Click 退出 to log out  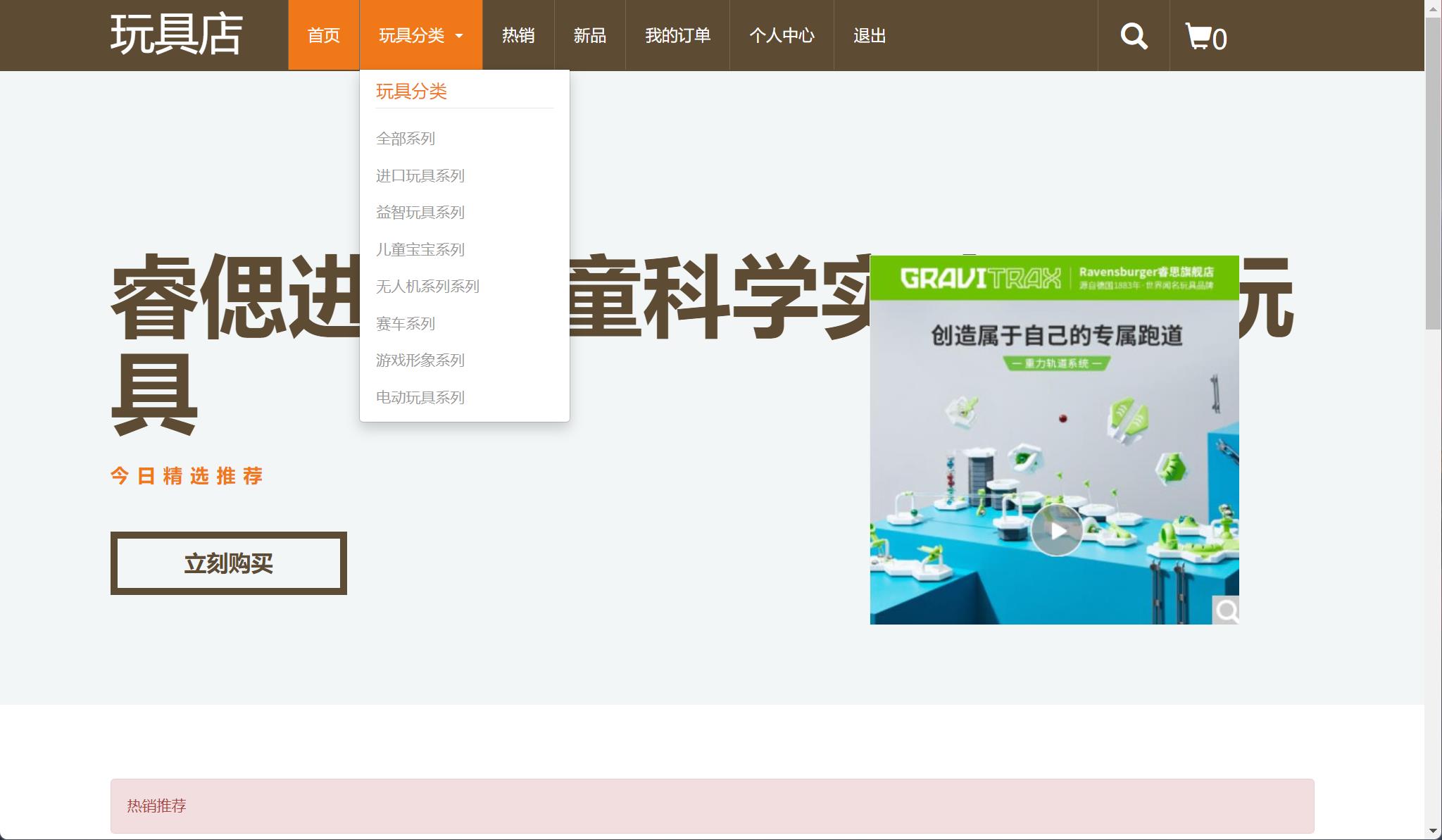870,35
